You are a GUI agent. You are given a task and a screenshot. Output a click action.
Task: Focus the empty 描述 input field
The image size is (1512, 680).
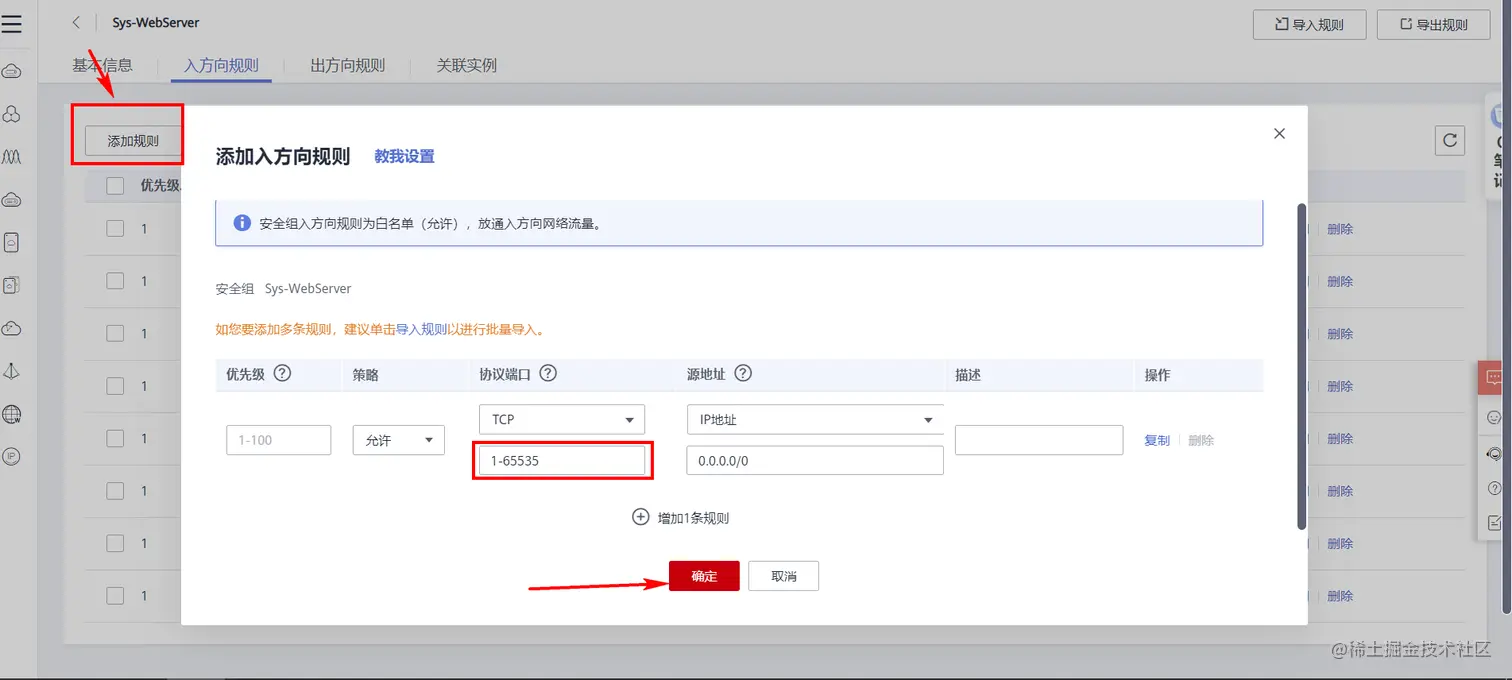point(1039,440)
